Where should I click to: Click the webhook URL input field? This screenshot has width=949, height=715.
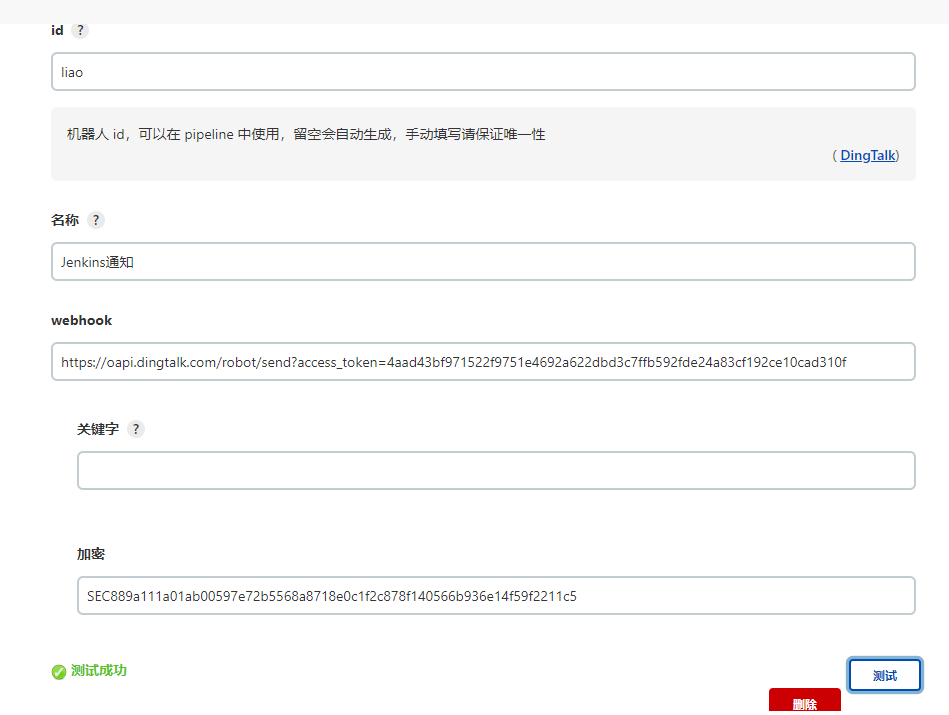pyautogui.click(x=483, y=361)
